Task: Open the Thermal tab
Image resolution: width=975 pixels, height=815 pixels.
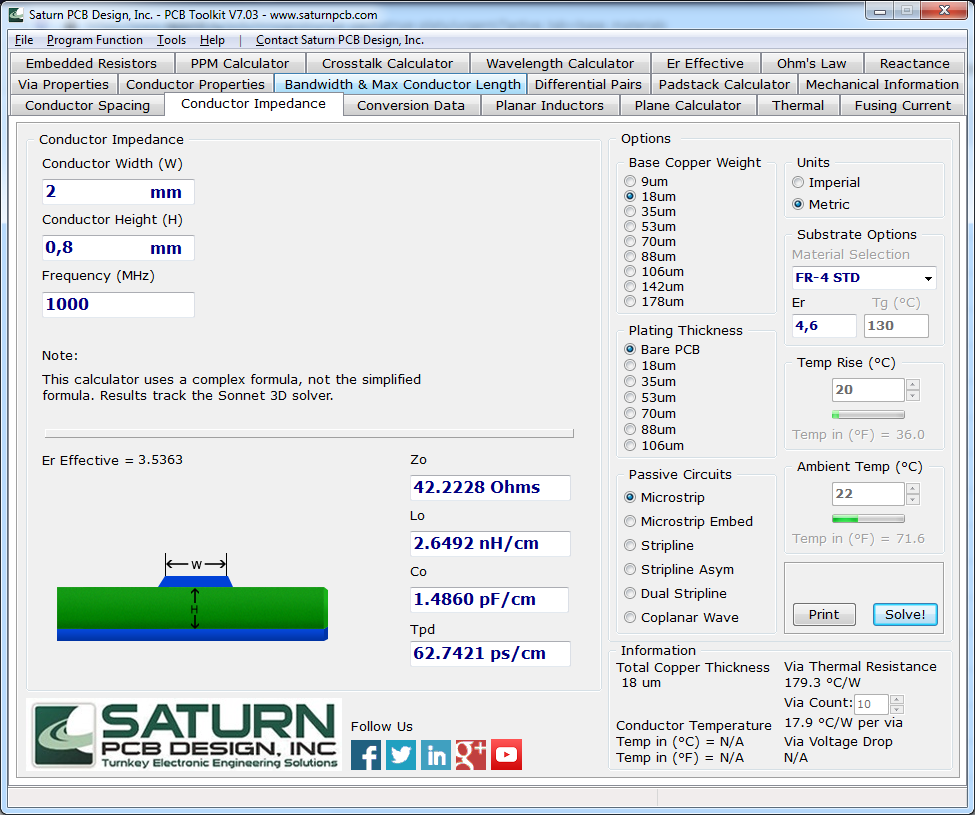Action: 798,106
